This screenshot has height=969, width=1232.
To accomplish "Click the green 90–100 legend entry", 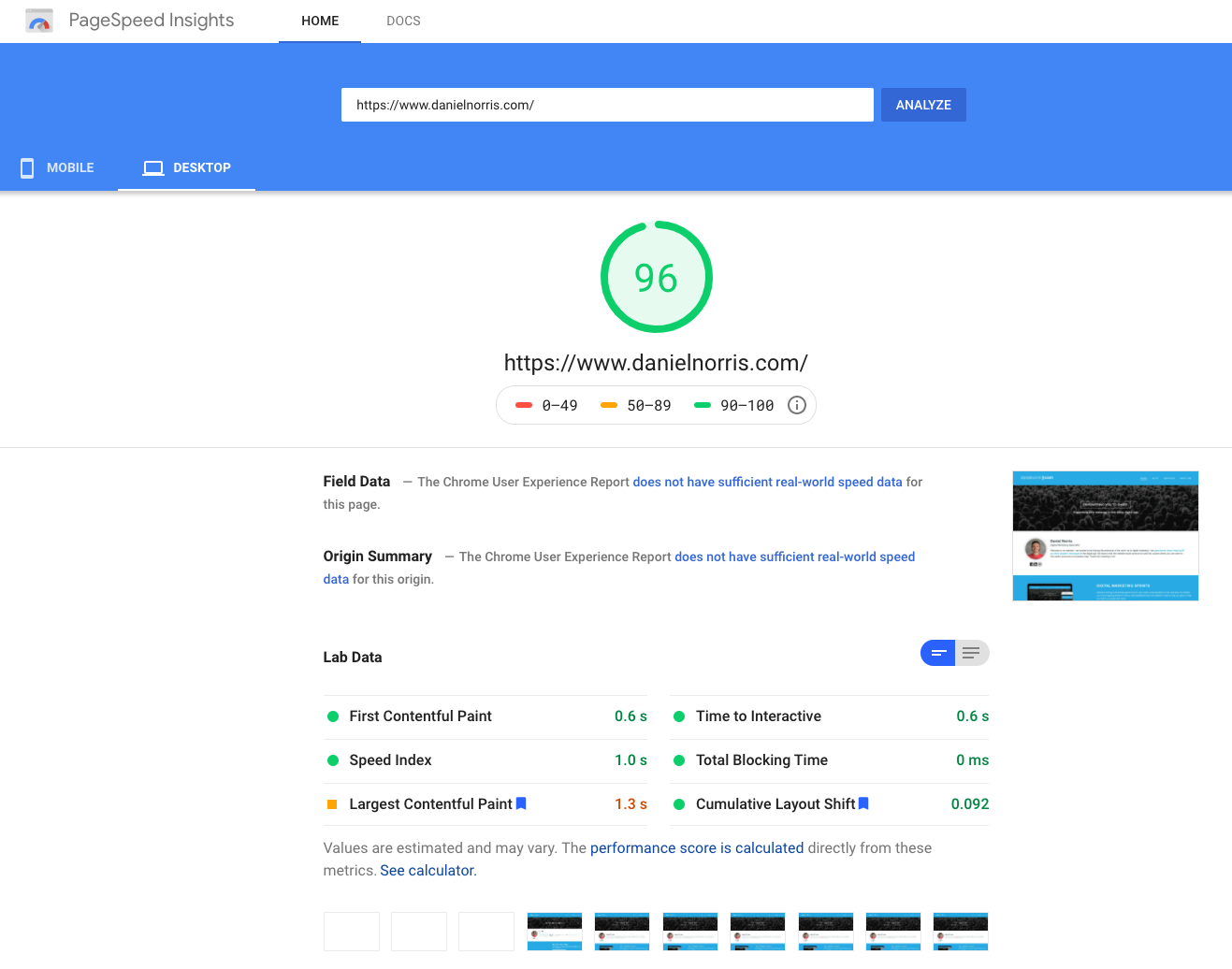I will (x=734, y=406).
